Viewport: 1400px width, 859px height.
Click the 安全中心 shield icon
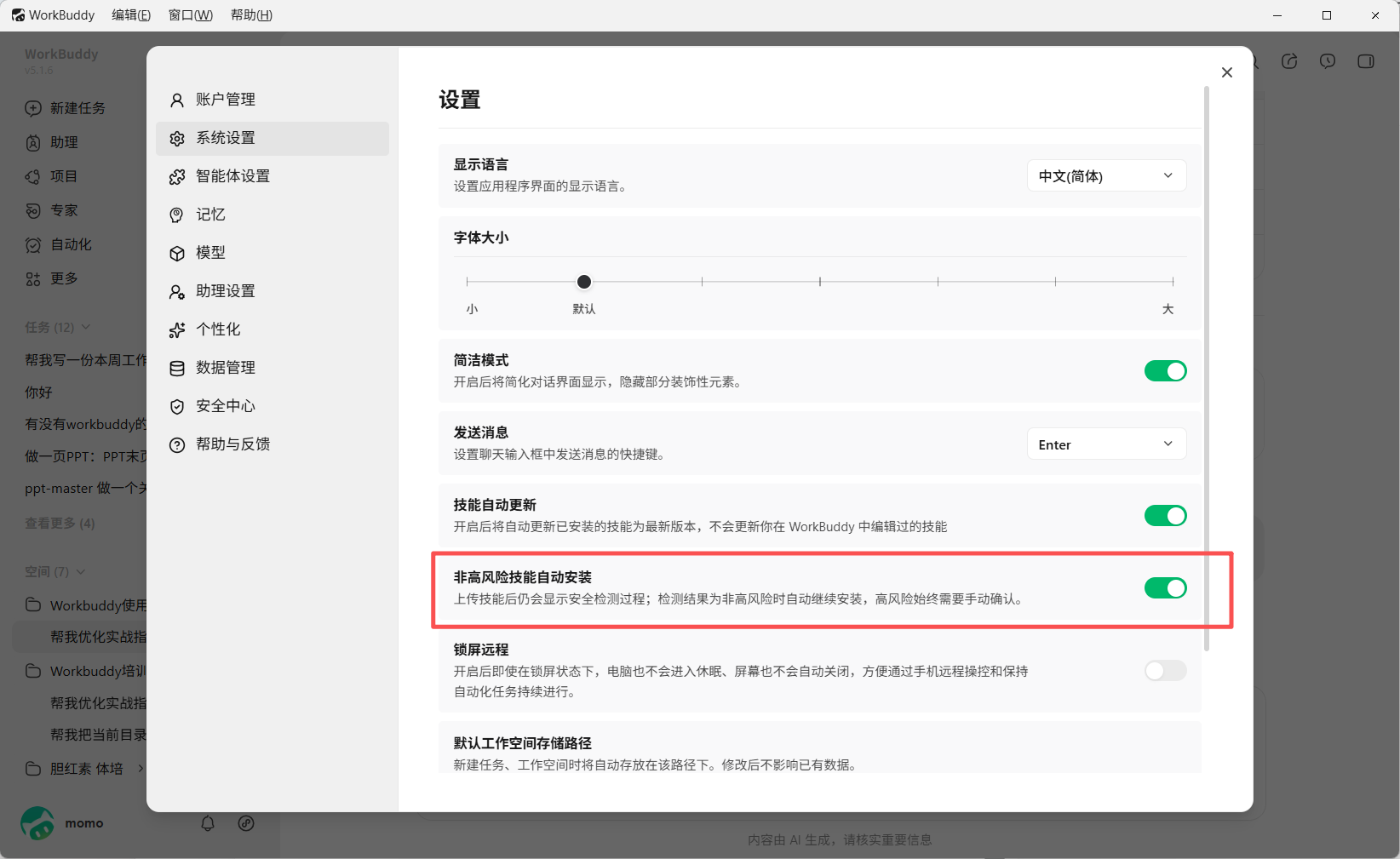pos(177,407)
